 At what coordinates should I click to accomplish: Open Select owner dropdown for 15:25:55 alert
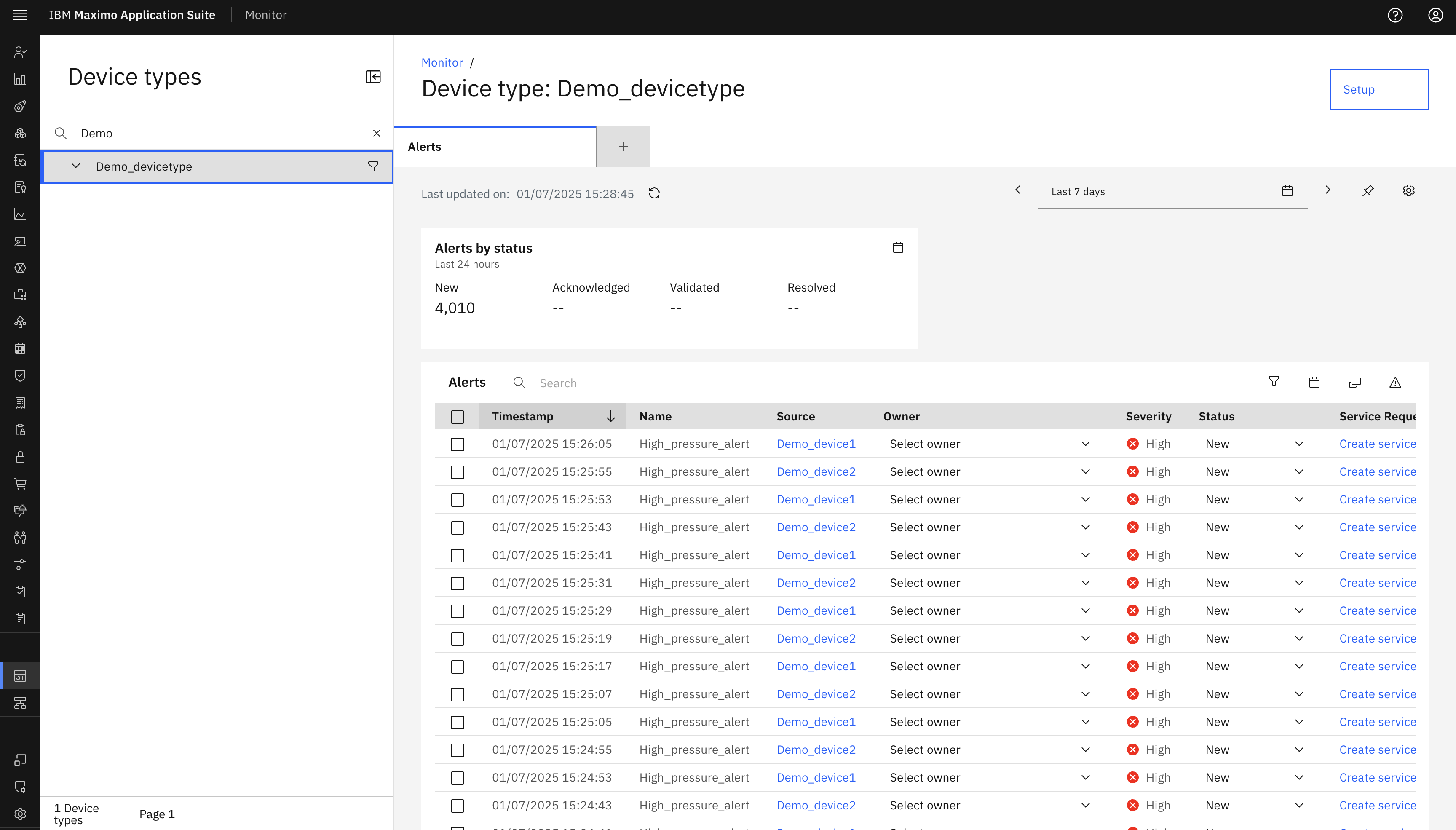pos(990,471)
